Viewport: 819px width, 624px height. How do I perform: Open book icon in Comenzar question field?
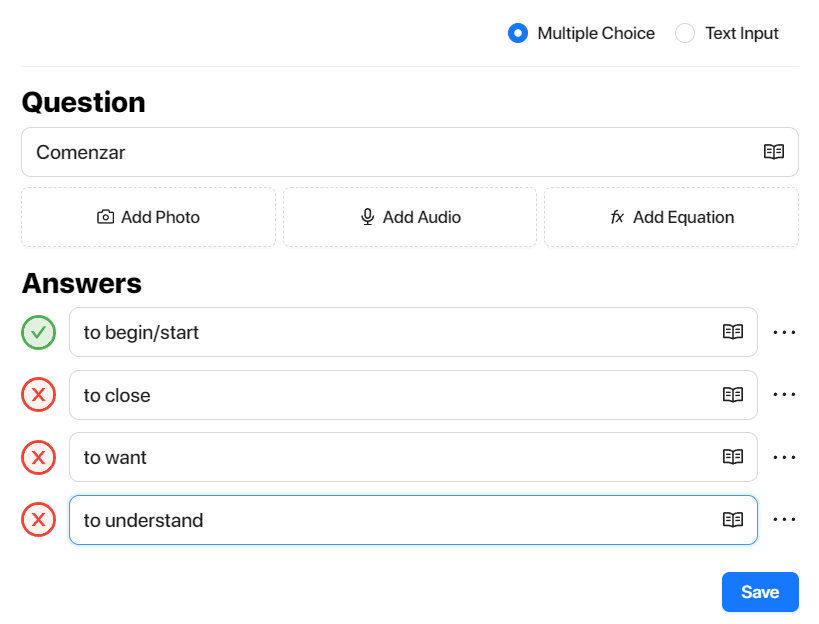point(774,152)
